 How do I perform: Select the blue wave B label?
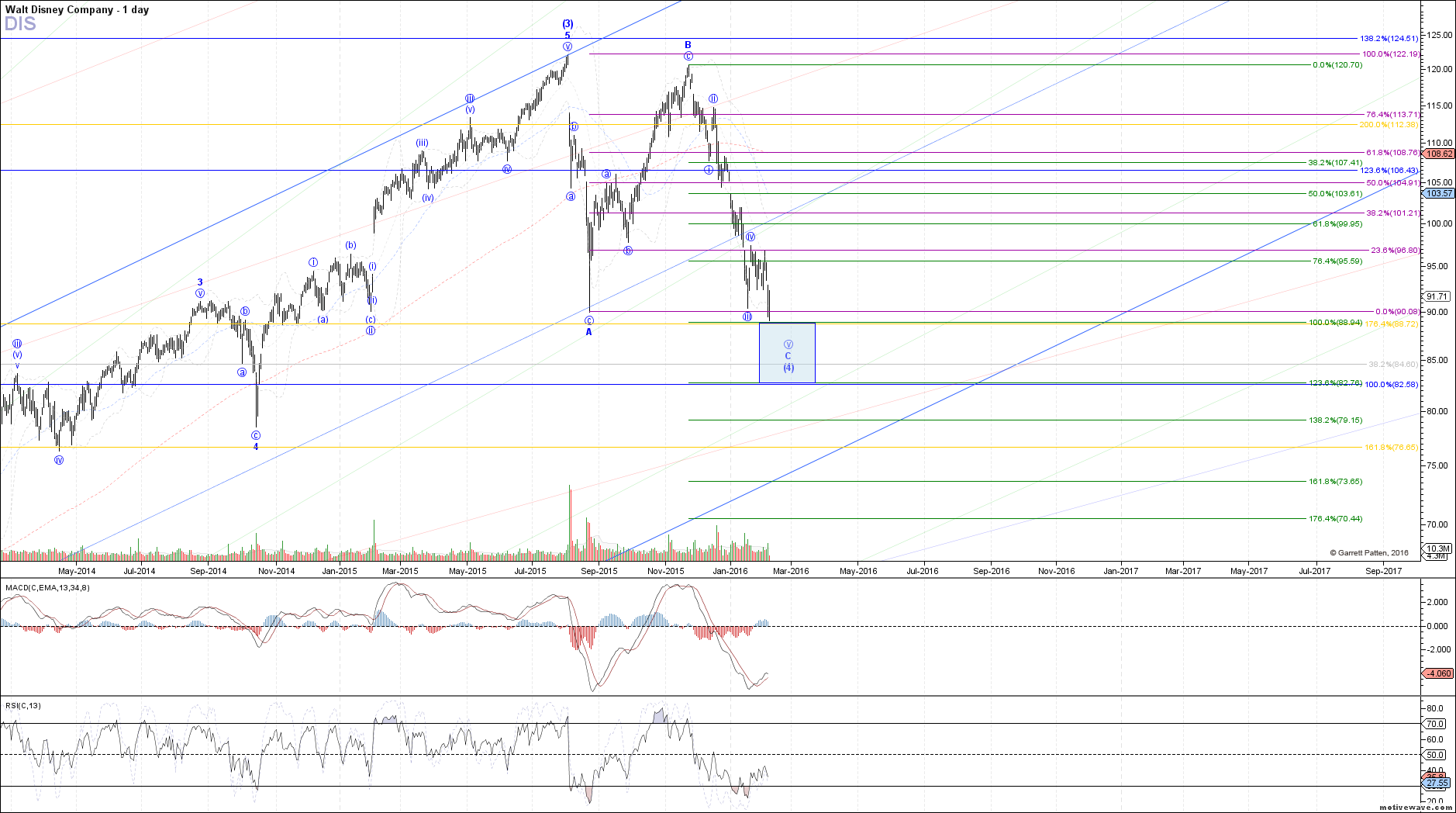(688, 45)
